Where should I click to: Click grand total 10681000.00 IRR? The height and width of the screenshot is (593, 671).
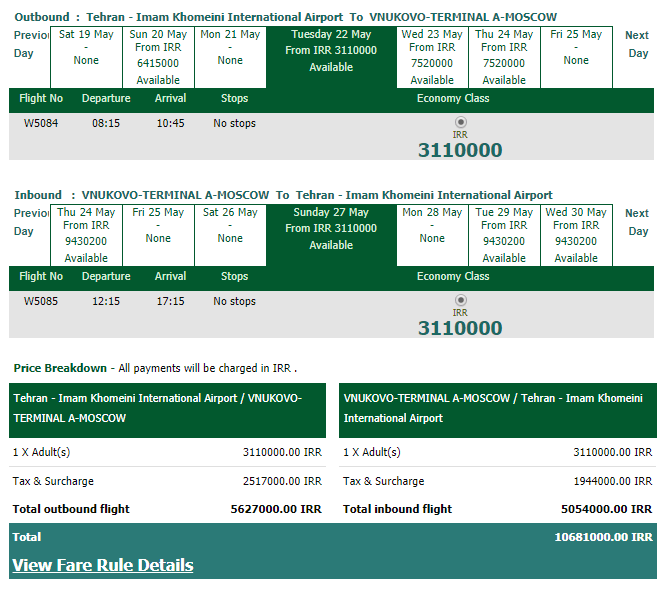(x=603, y=537)
